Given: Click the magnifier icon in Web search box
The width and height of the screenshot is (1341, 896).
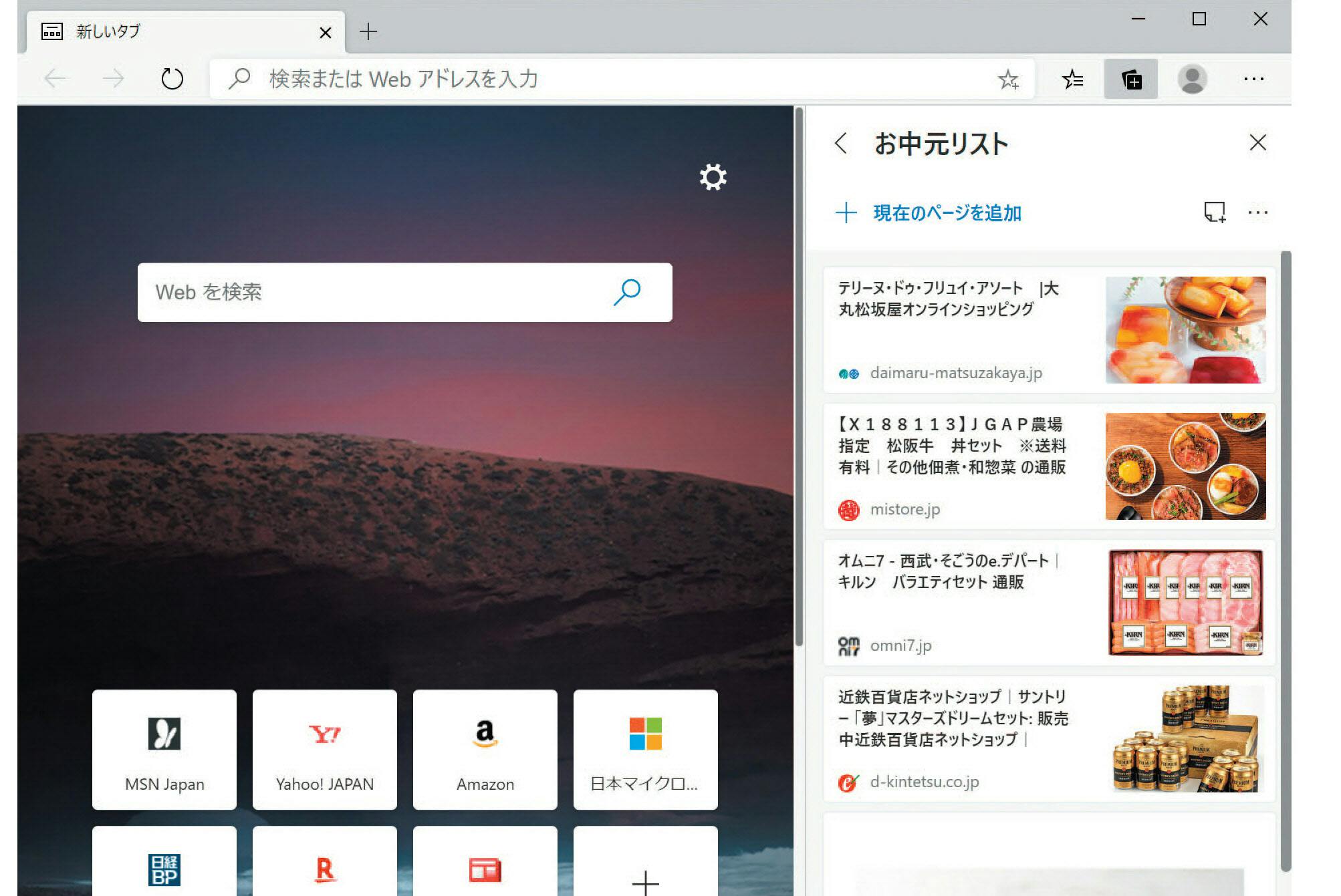Looking at the screenshot, I should [627, 292].
